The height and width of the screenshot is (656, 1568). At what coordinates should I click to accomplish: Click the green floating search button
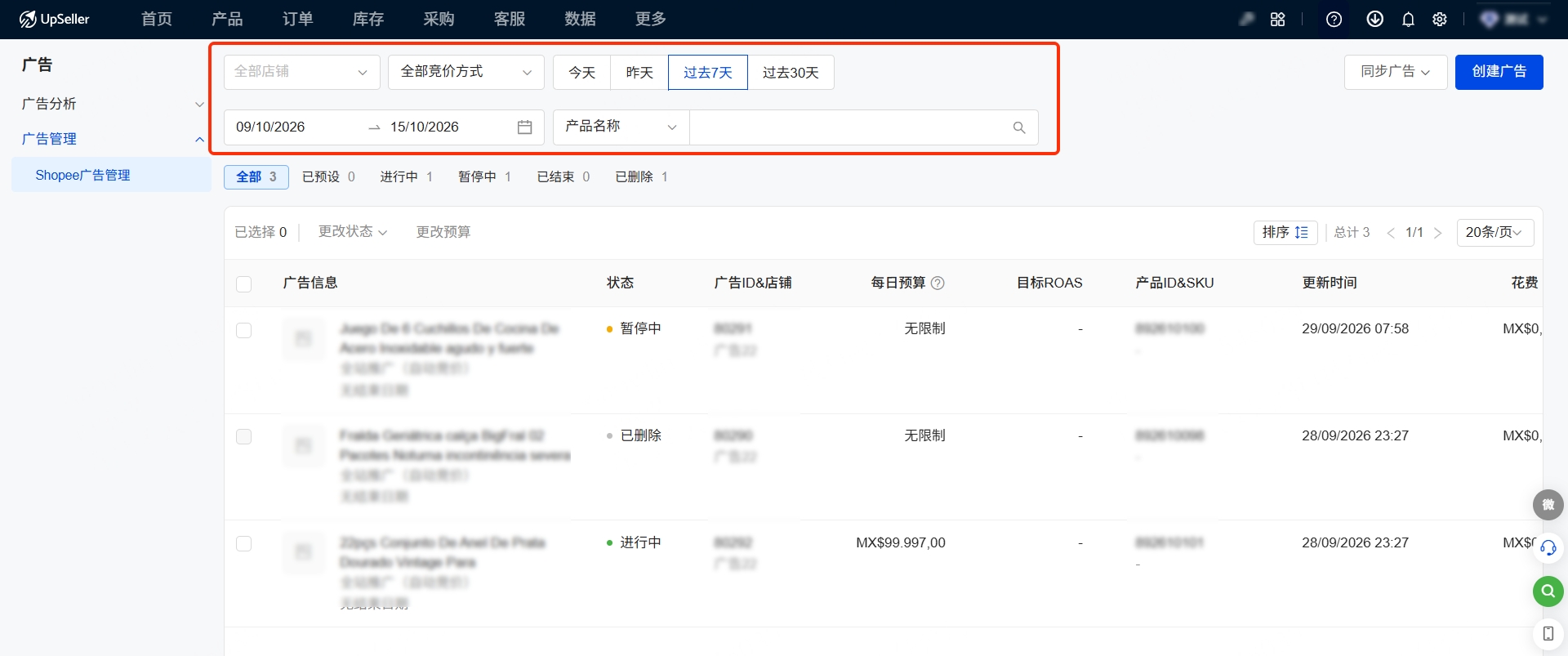[x=1548, y=591]
